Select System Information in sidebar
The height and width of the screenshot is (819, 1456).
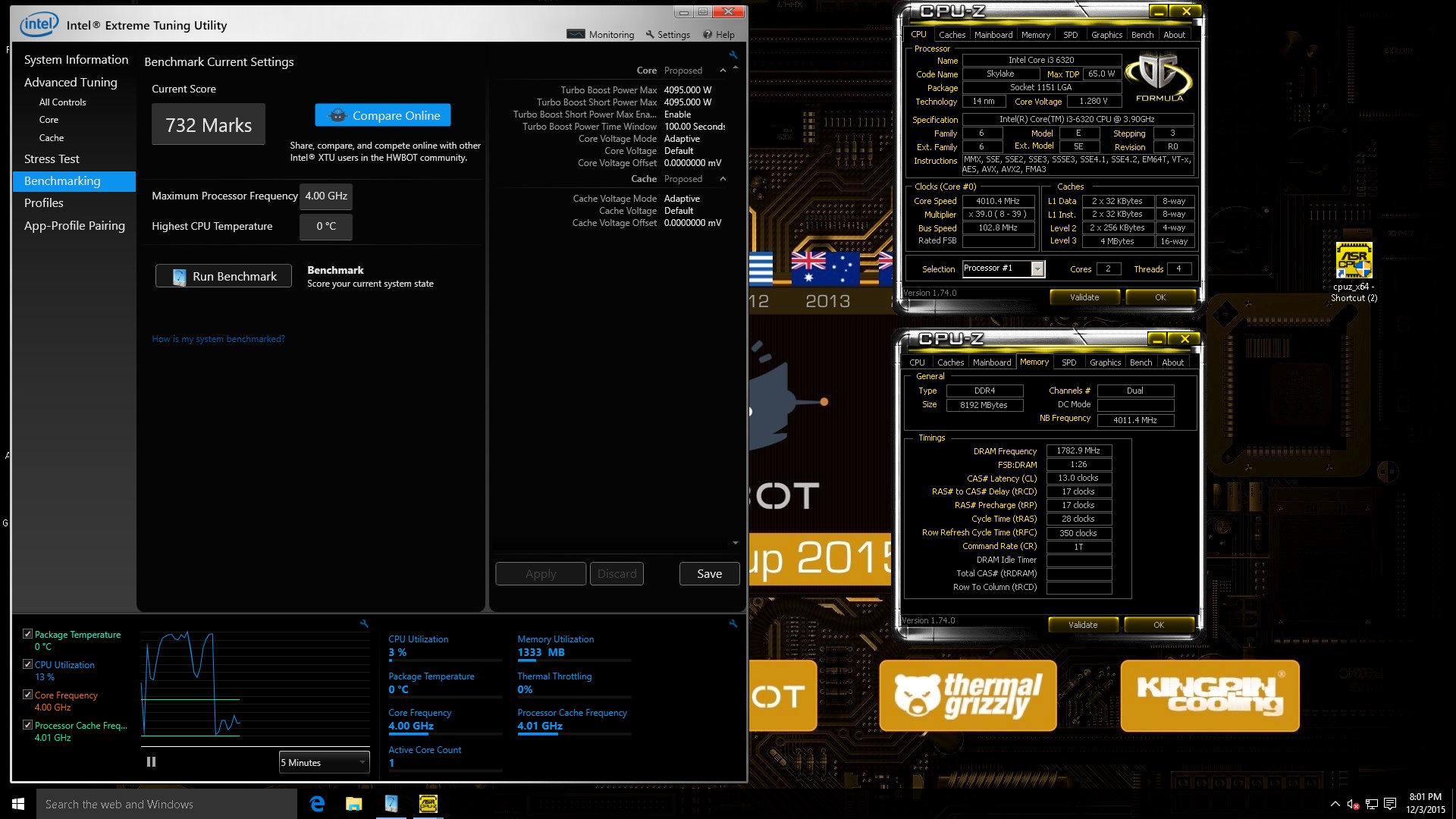pos(76,59)
